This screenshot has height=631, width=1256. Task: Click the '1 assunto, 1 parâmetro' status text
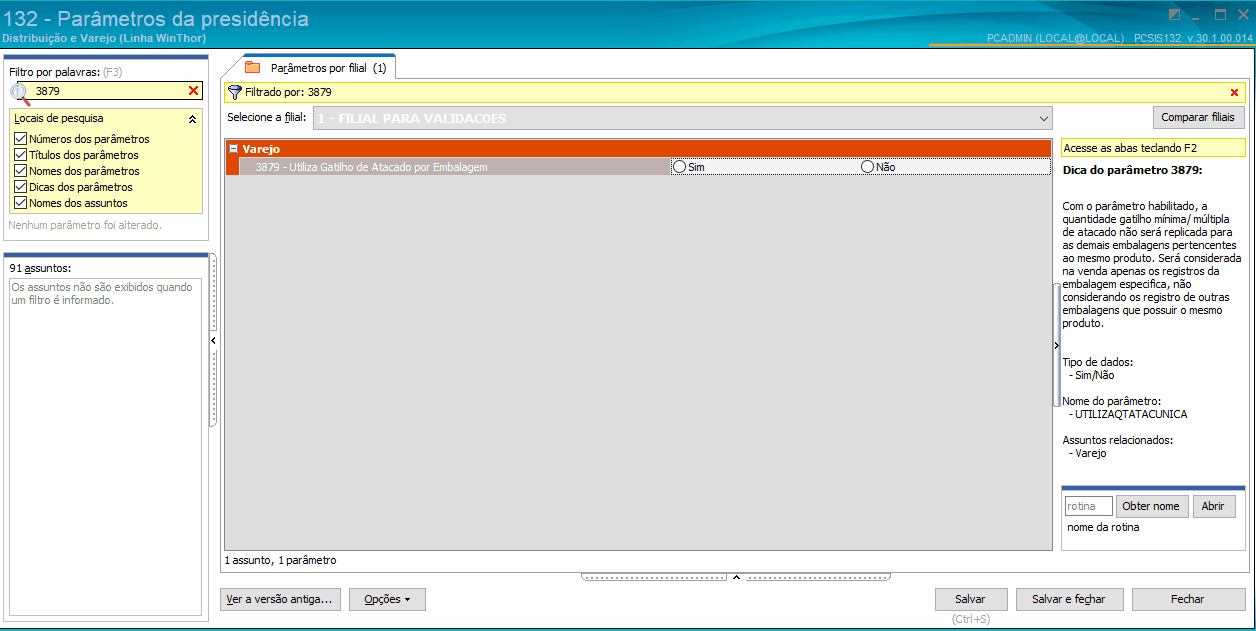tap(280, 560)
